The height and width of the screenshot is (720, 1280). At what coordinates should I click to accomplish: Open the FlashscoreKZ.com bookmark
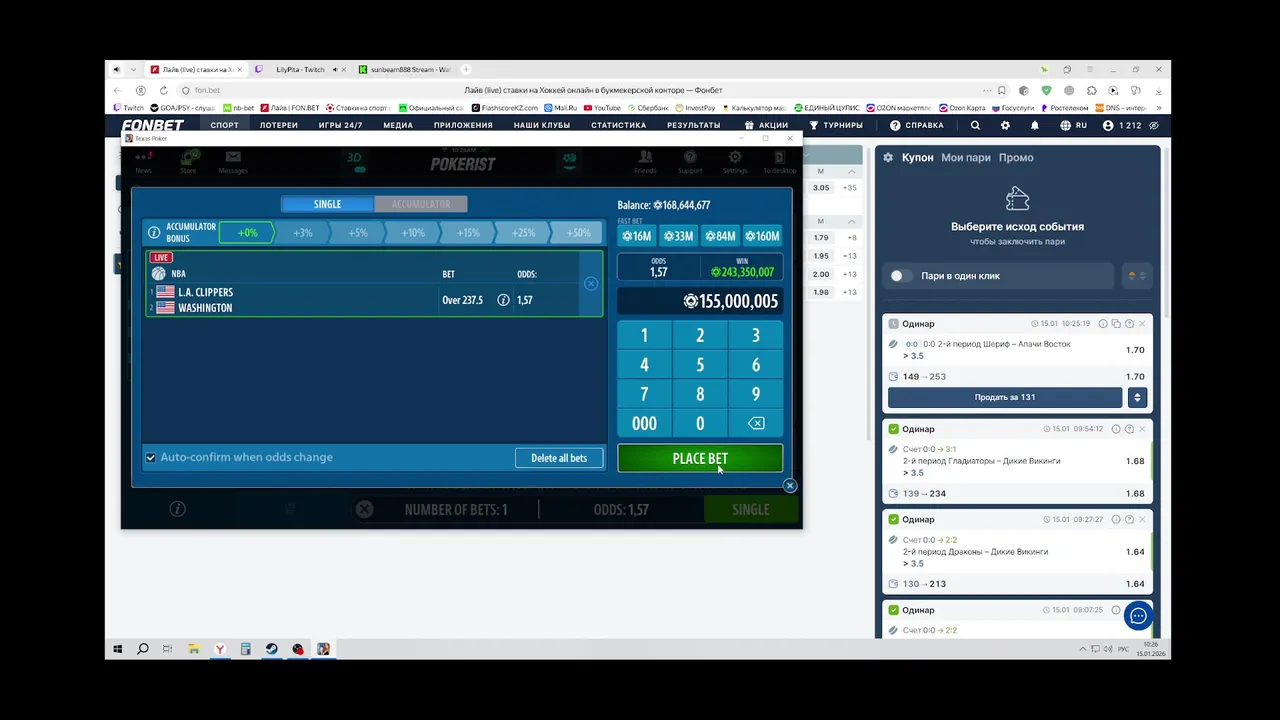pos(505,108)
